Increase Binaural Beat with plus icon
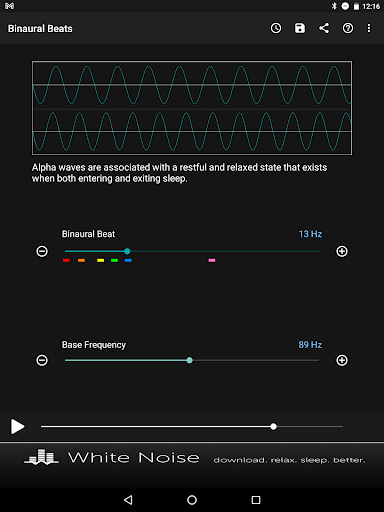 click(342, 251)
